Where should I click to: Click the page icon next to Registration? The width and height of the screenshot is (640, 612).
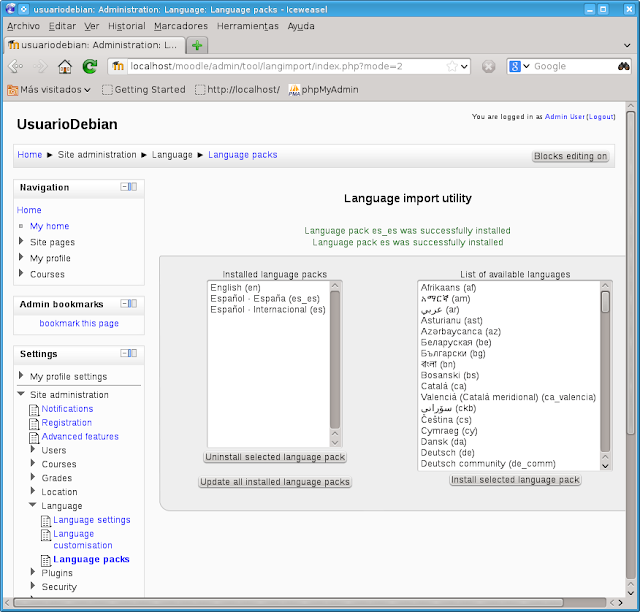coord(34,423)
